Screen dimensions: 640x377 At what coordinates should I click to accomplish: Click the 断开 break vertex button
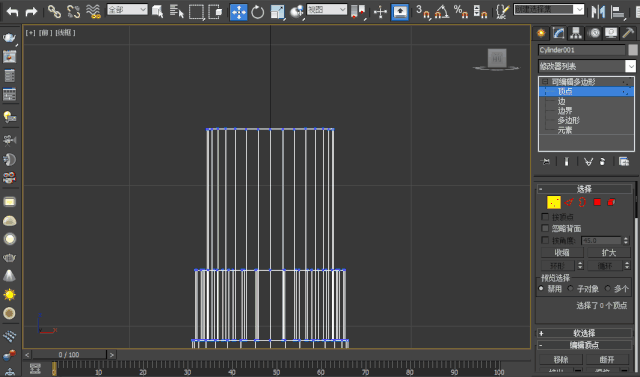pyautogui.click(x=607, y=359)
